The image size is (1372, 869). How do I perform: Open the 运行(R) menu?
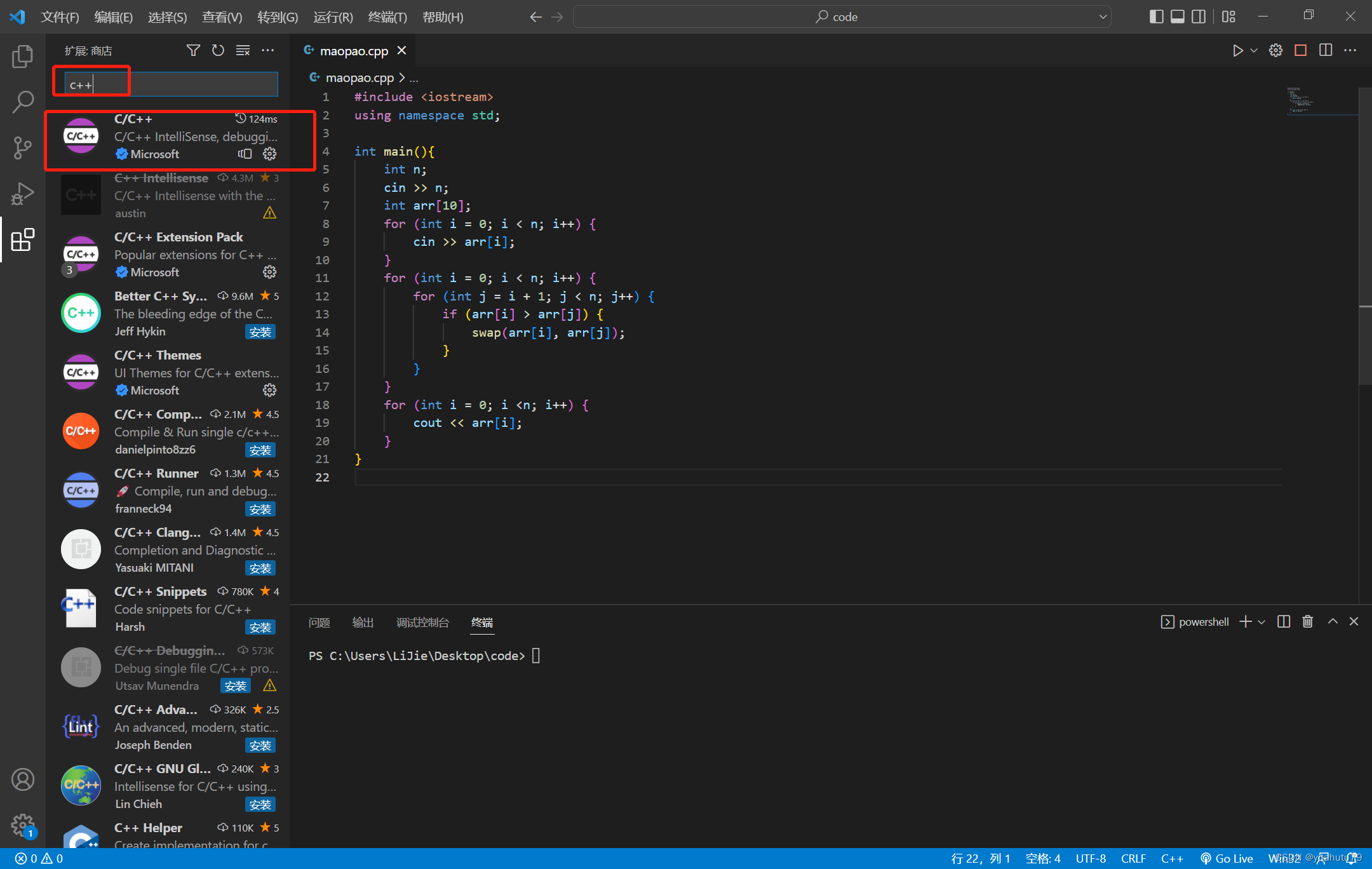click(x=333, y=17)
